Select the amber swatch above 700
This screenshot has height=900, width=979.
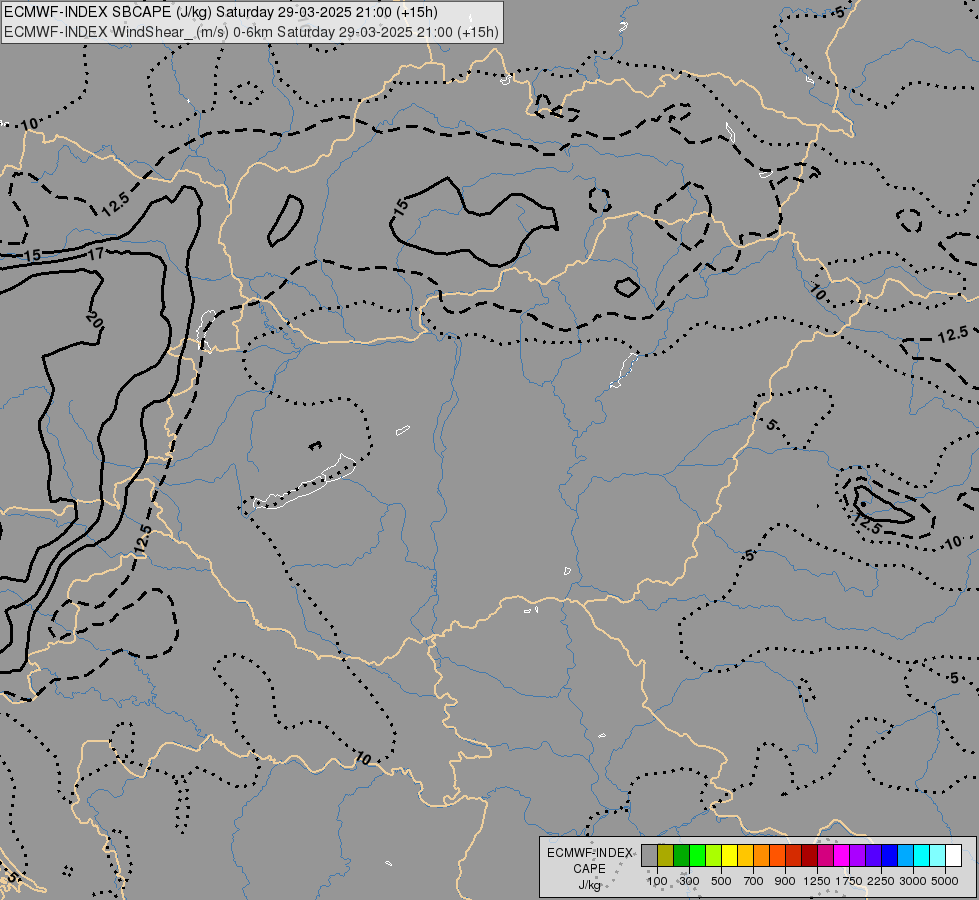tap(745, 855)
